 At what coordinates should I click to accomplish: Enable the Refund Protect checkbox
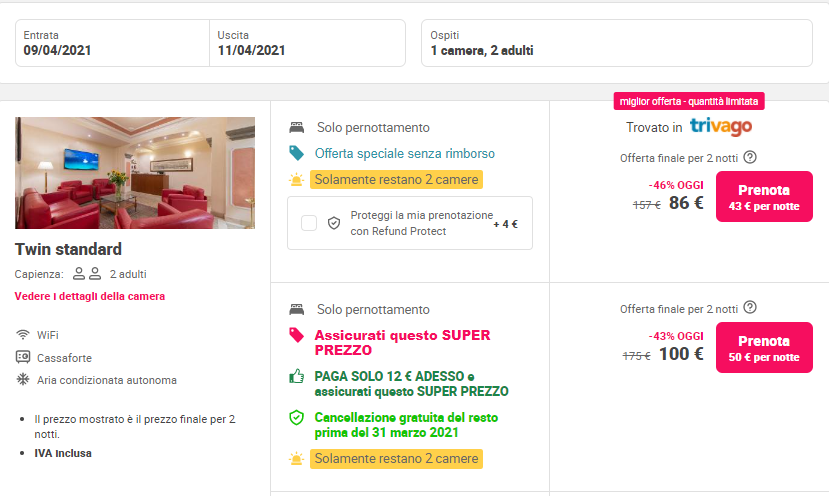[309, 223]
